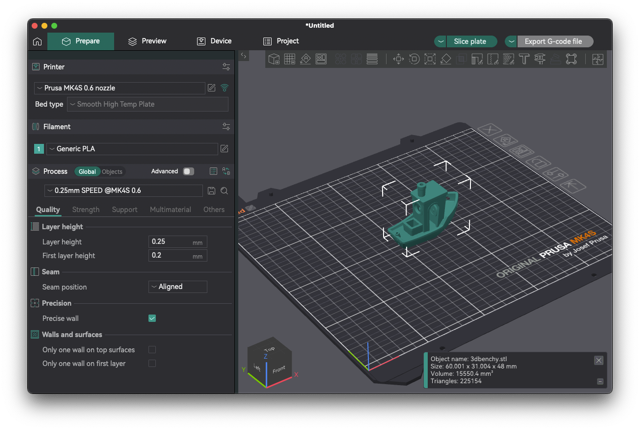
Task: Click the printer Wi-Fi connection icon
Action: point(224,88)
